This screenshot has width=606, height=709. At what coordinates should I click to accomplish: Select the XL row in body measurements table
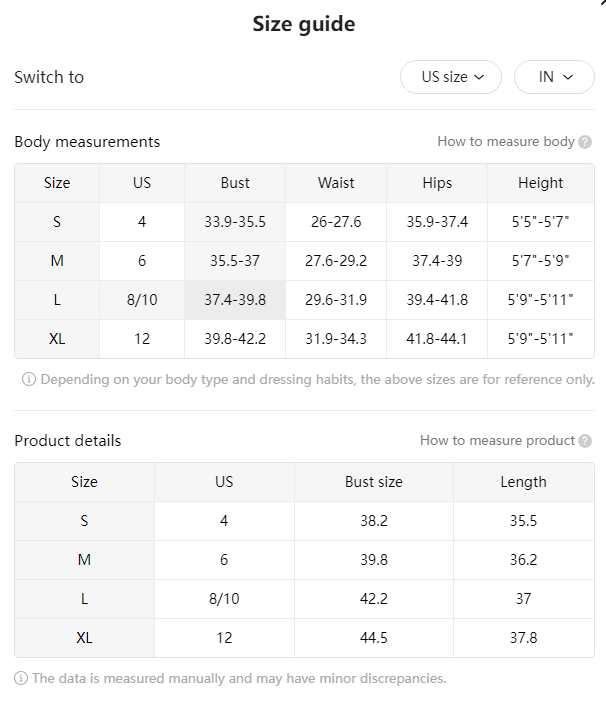pyautogui.click(x=304, y=339)
